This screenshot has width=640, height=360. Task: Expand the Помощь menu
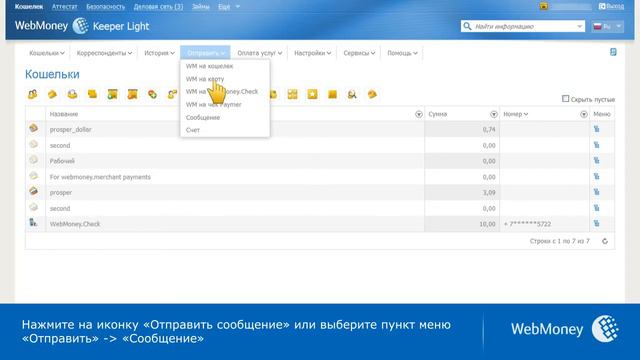(402, 53)
